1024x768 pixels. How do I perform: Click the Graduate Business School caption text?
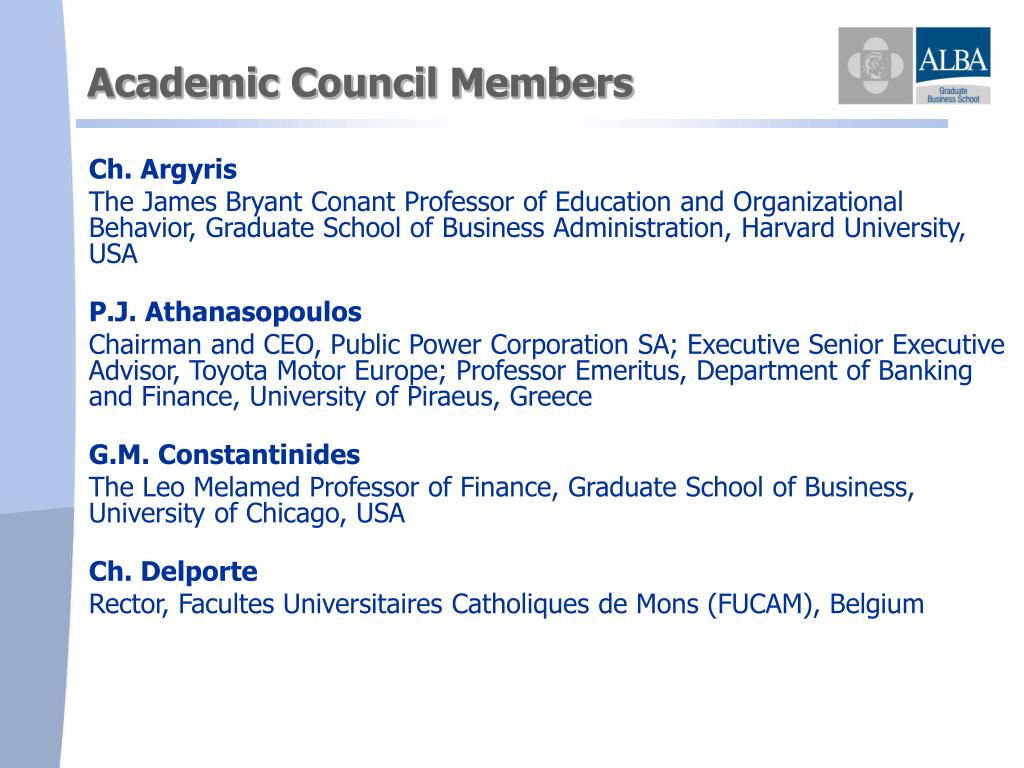(x=953, y=95)
